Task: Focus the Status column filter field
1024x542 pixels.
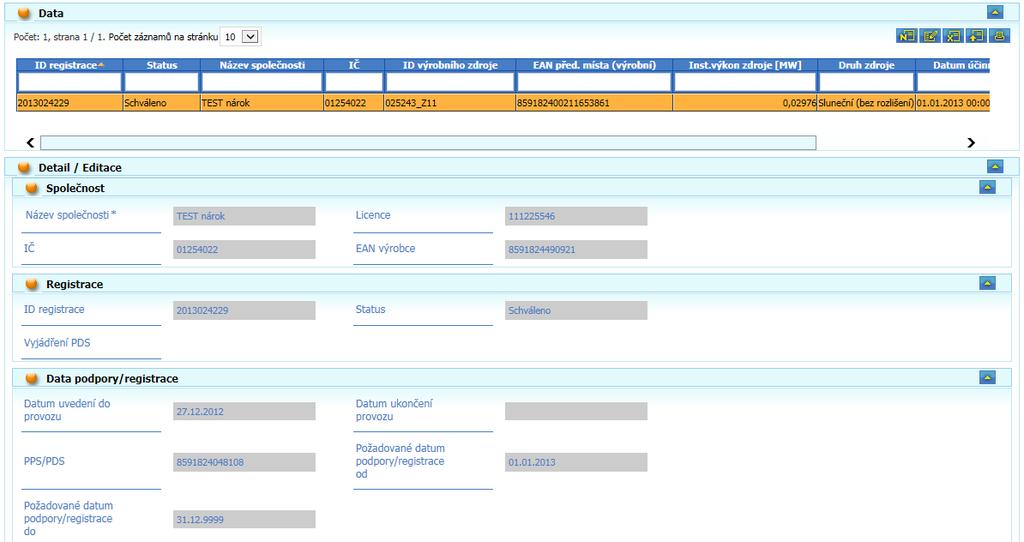Action: coord(161,82)
